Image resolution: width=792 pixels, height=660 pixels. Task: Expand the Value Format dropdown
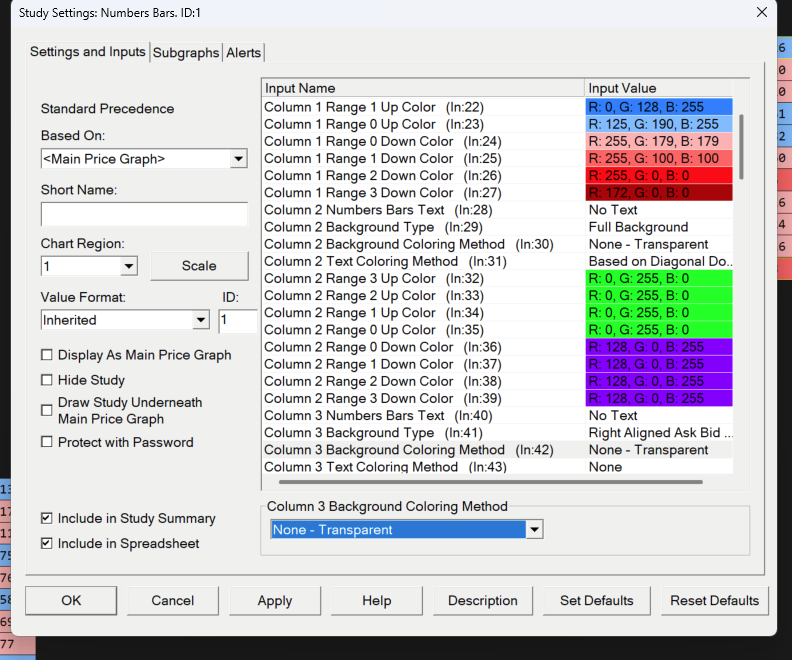point(199,320)
